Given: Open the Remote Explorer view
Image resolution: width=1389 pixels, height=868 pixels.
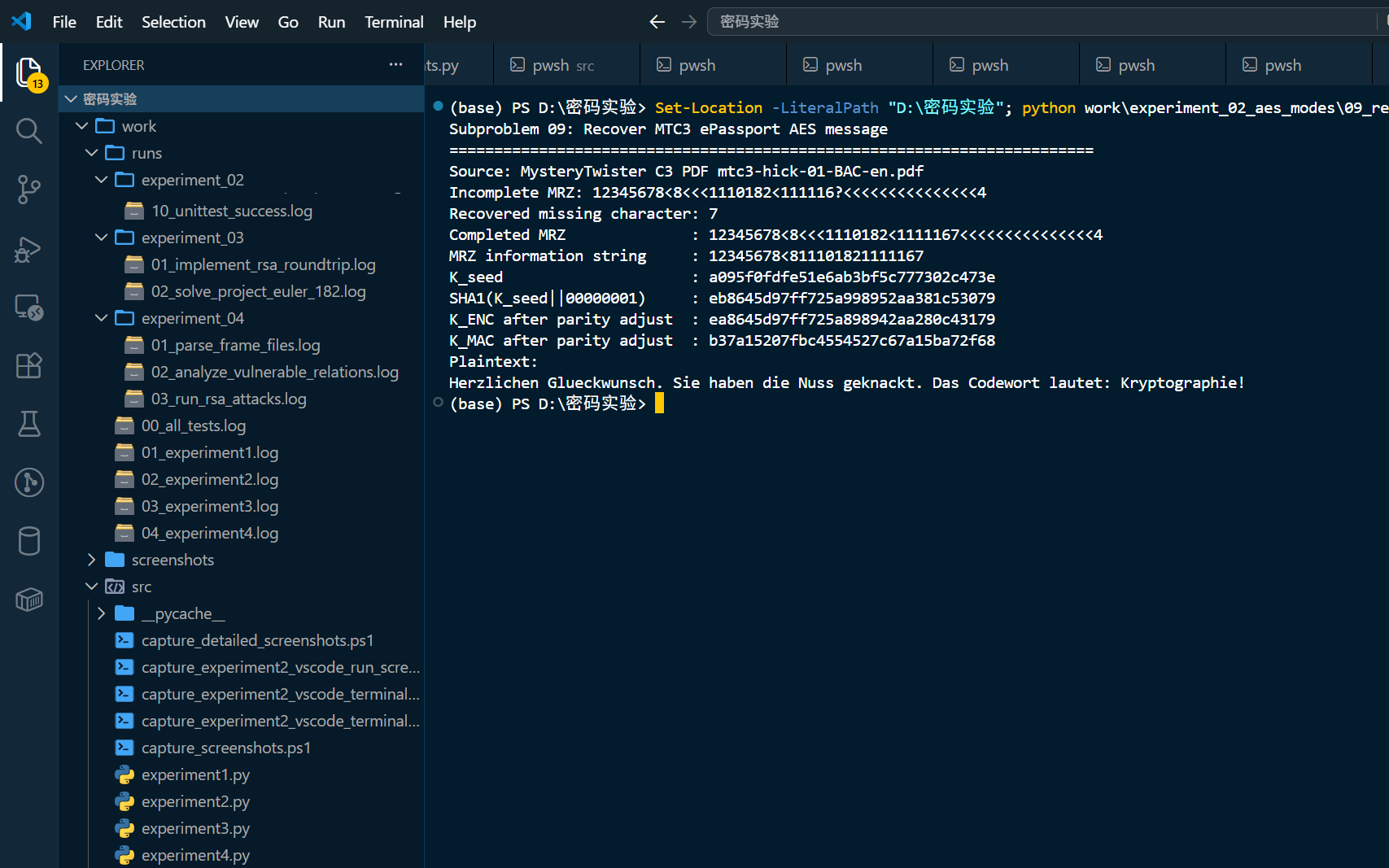Looking at the screenshot, I should click(29, 308).
